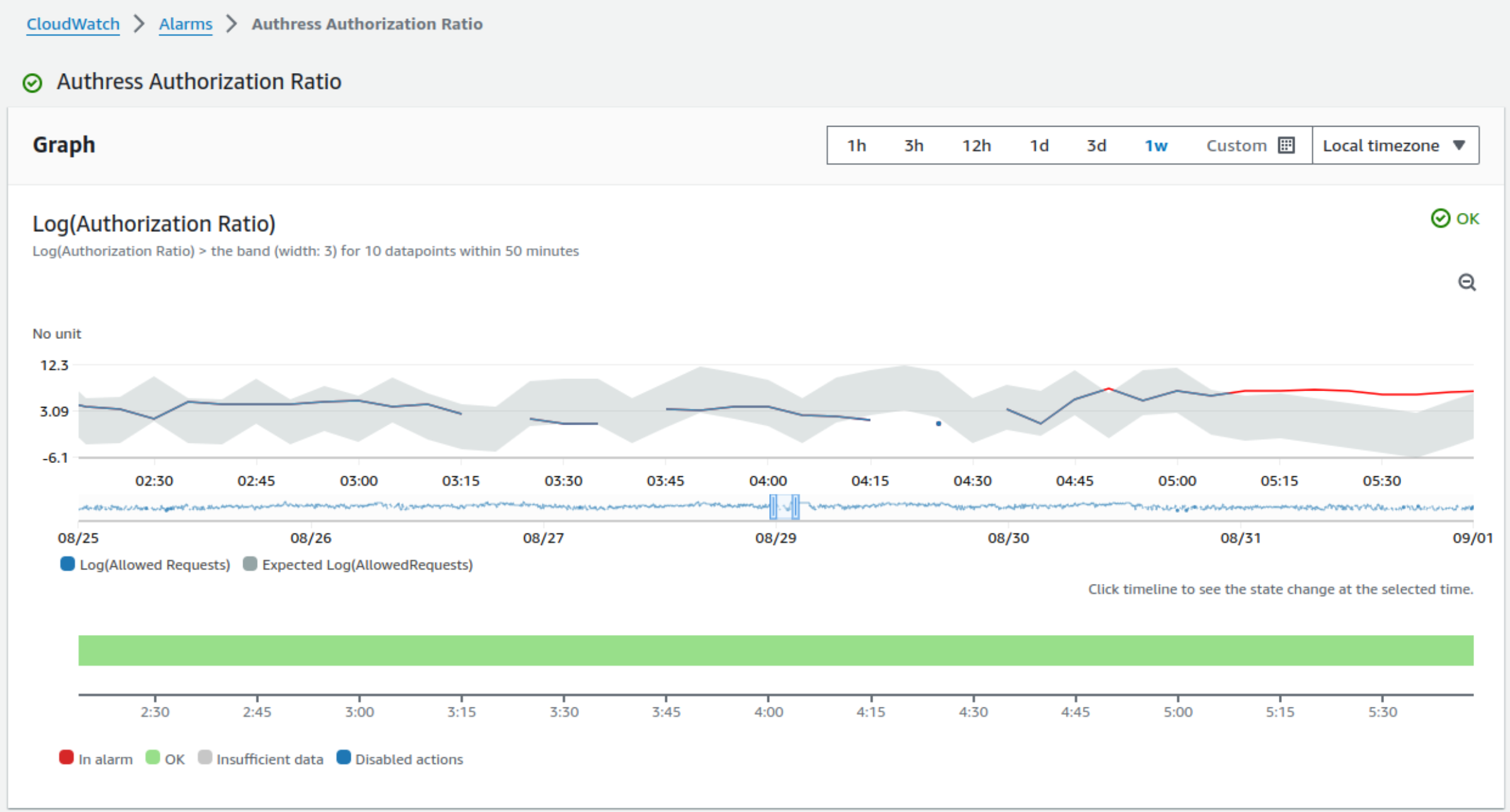Open the CloudWatch breadcrumb link
The width and height of the screenshot is (1510, 812).
pyautogui.click(x=72, y=24)
